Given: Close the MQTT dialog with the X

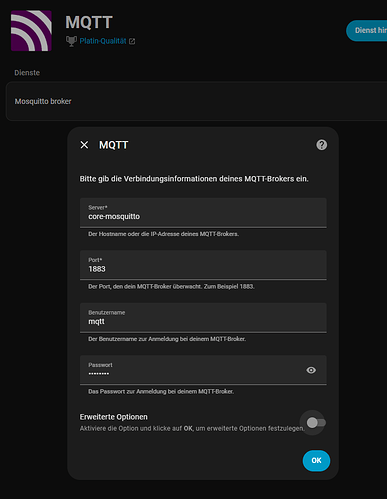Looking at the screenshot, I should pos(84,145).
